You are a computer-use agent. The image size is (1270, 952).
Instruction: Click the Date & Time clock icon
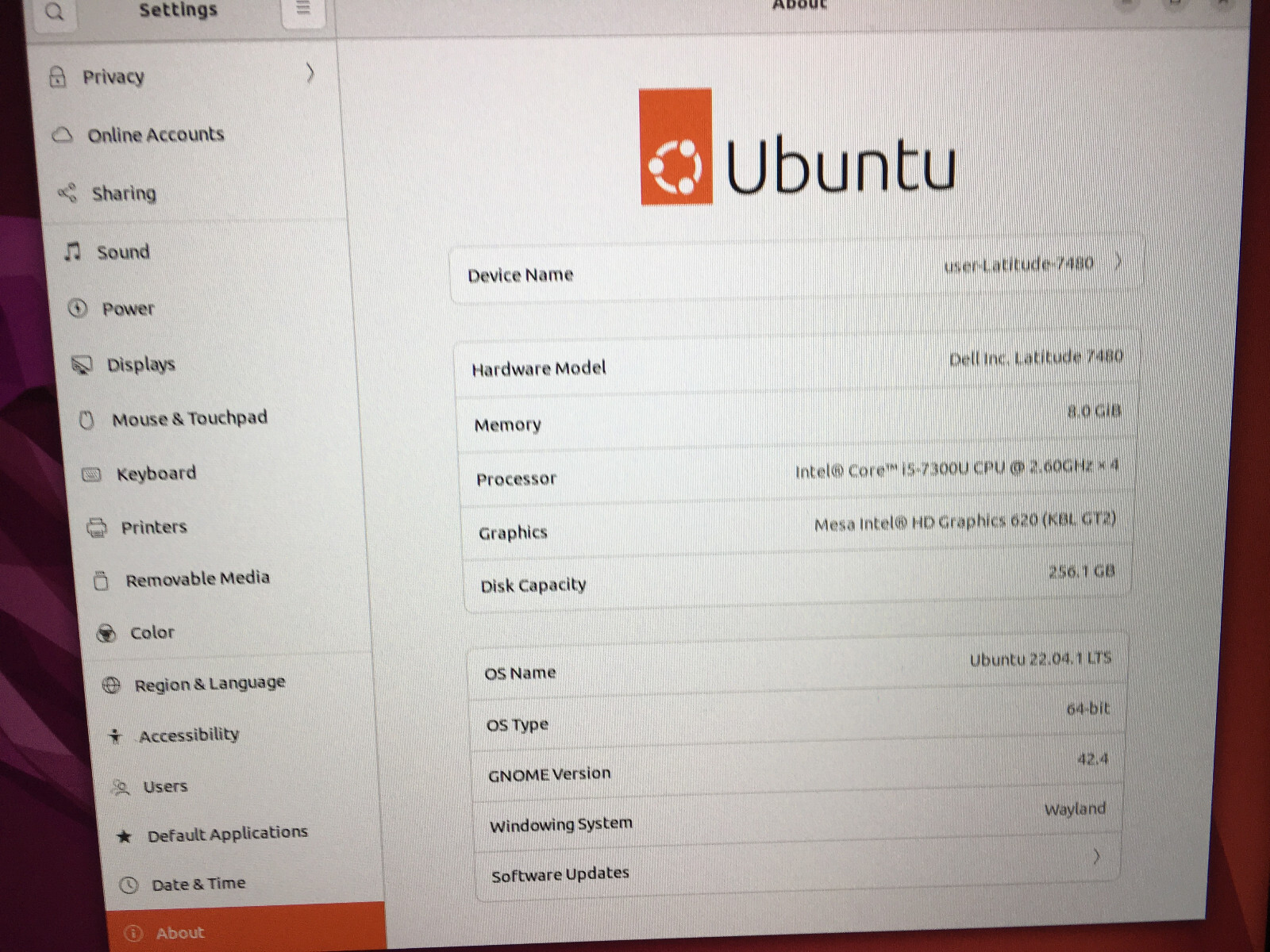(129, 885)
